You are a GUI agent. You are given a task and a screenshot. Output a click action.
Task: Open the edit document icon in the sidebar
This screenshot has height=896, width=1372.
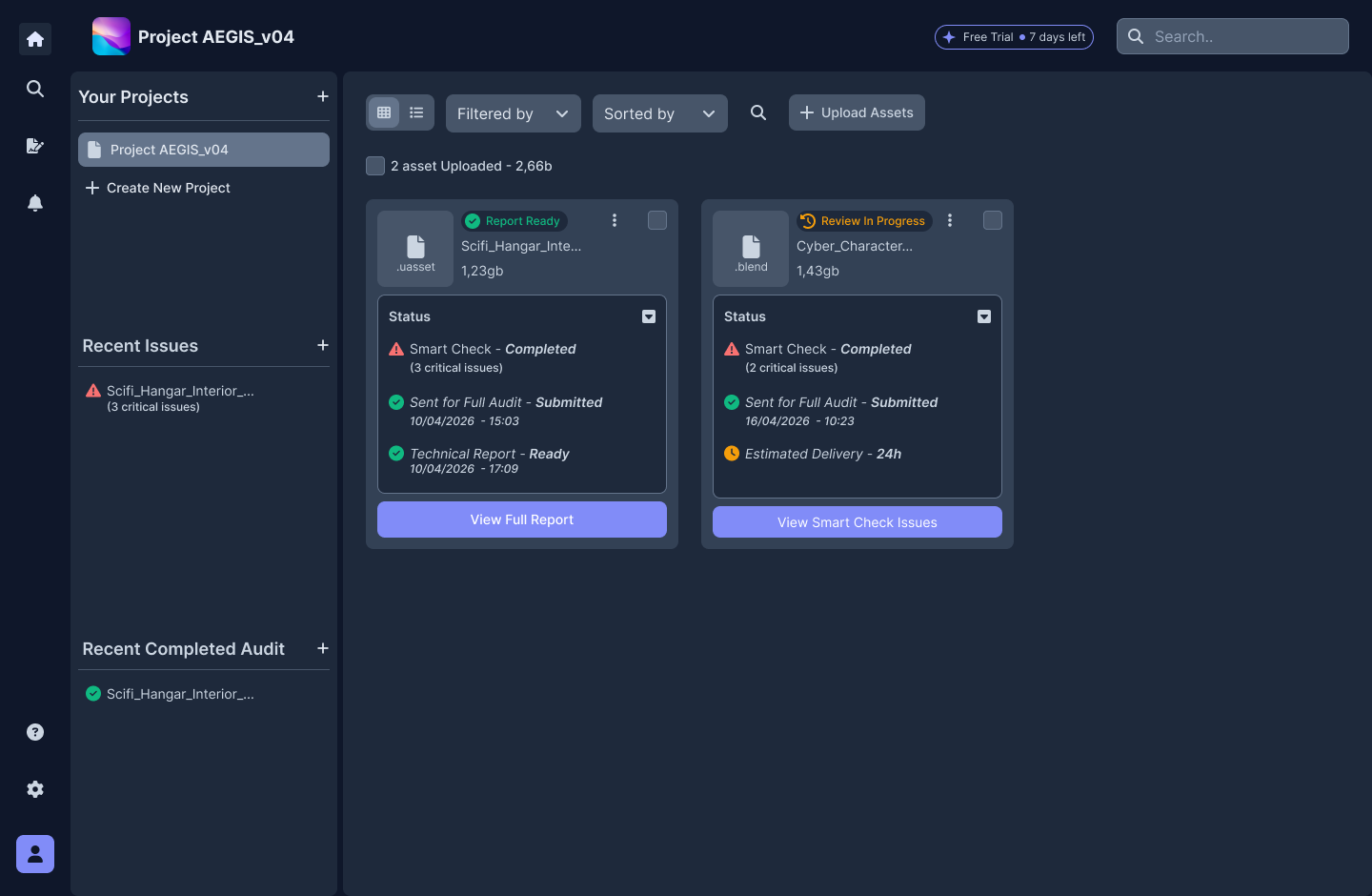pyautogui.click(x=35, y=146)
